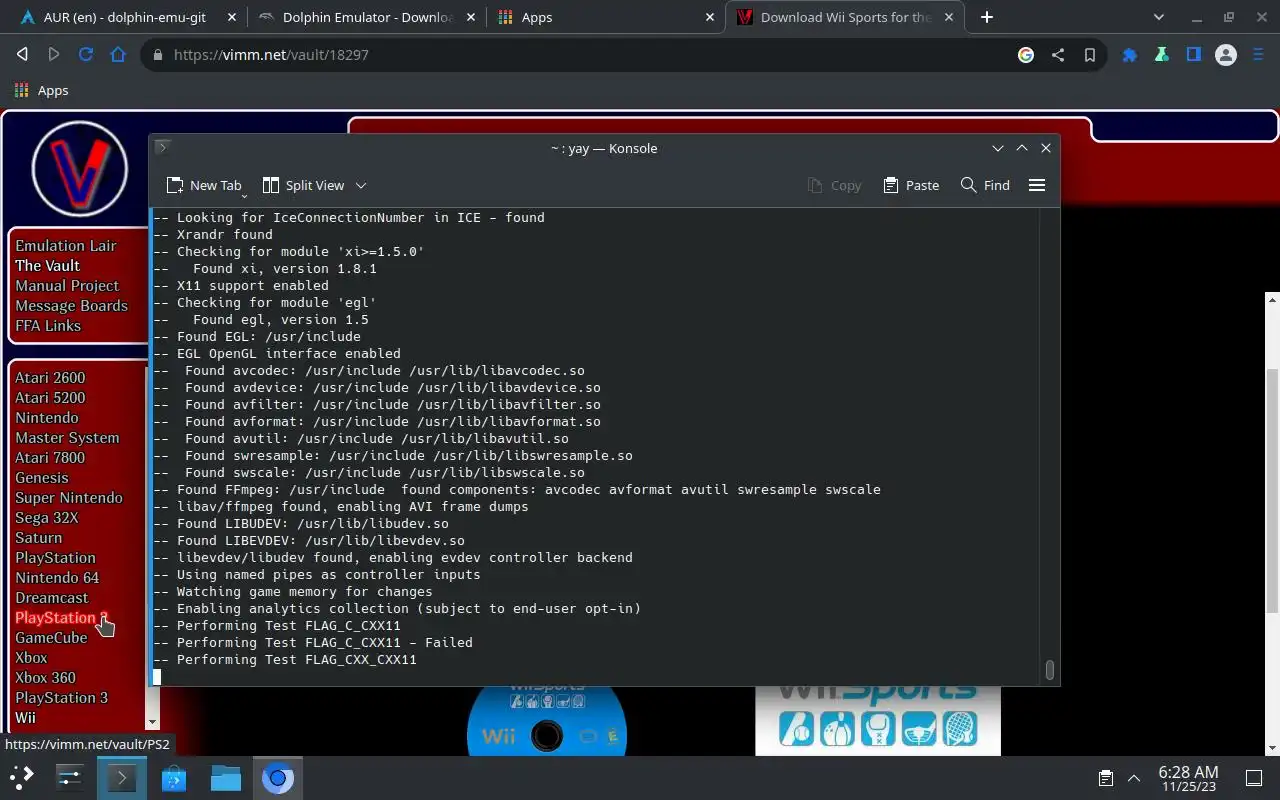
Task: Click Konsole New Tab button
Action: (x=204, y=185)
